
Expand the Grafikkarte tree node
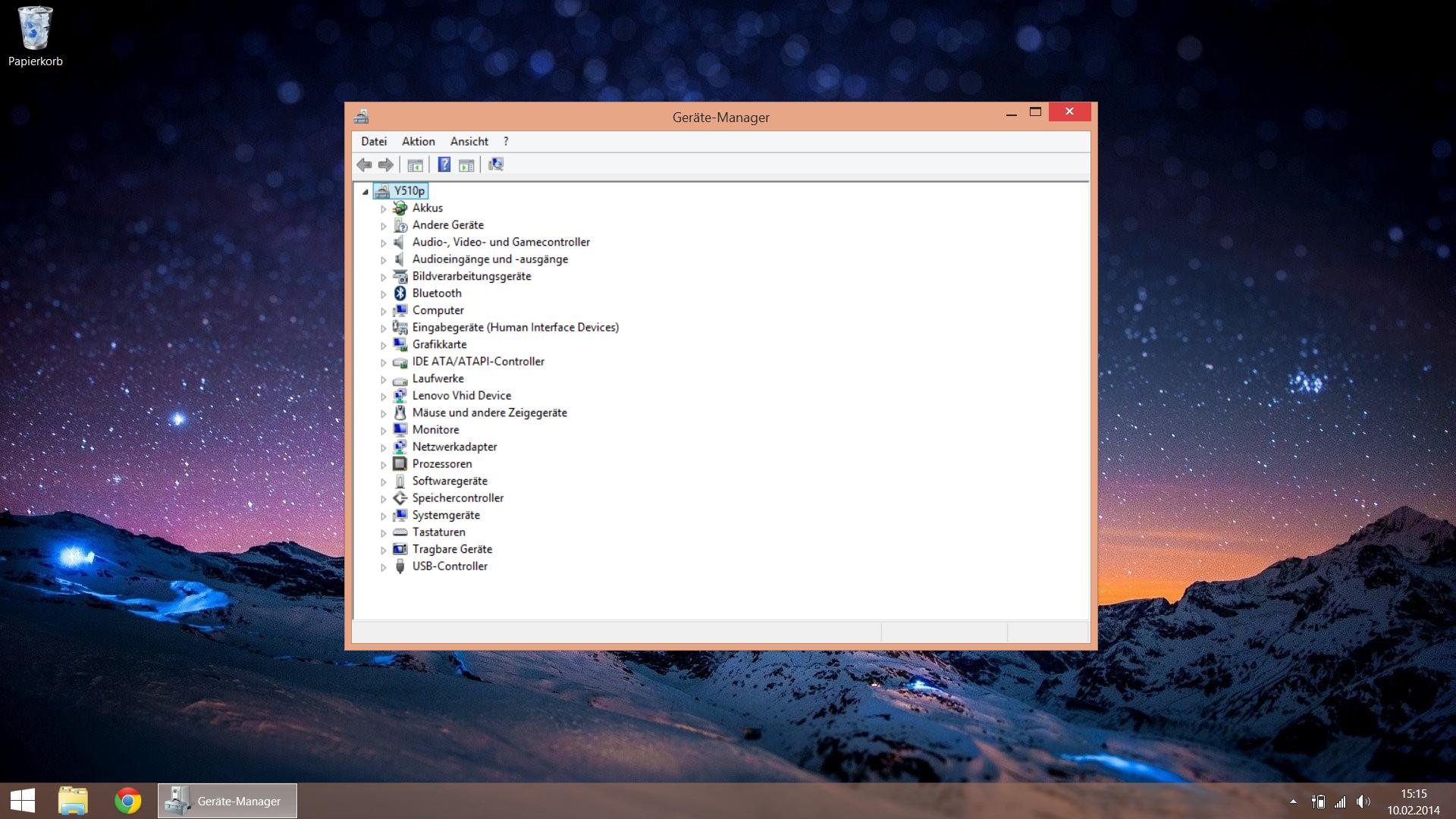point(384,345)
